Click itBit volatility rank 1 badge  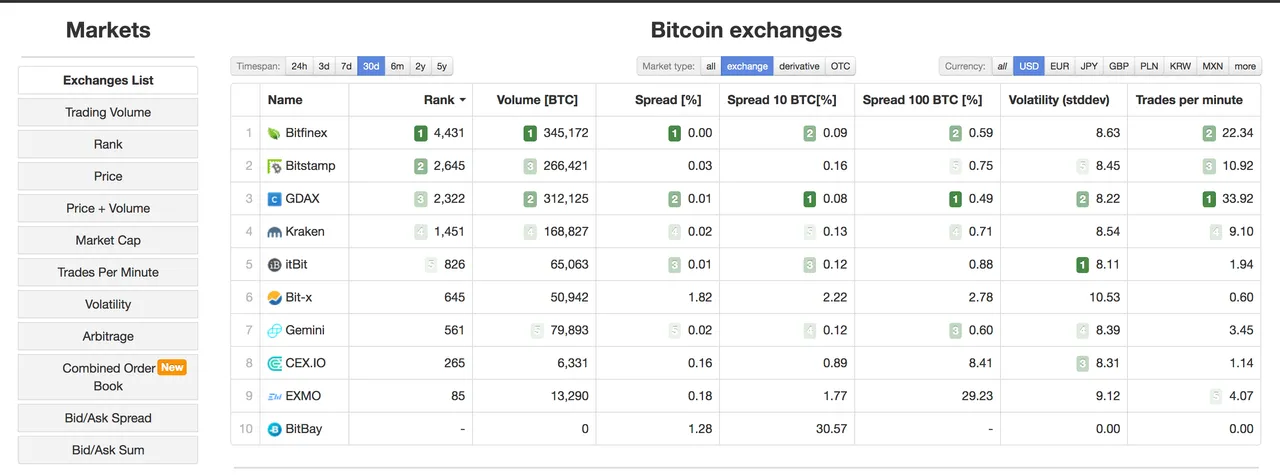click(x=1082, y=265)
